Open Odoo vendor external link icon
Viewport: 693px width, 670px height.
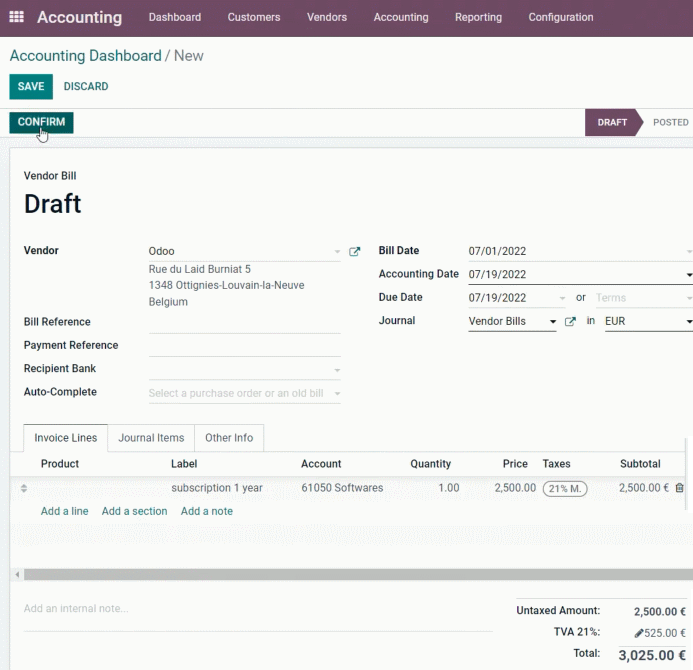point(354,251)
